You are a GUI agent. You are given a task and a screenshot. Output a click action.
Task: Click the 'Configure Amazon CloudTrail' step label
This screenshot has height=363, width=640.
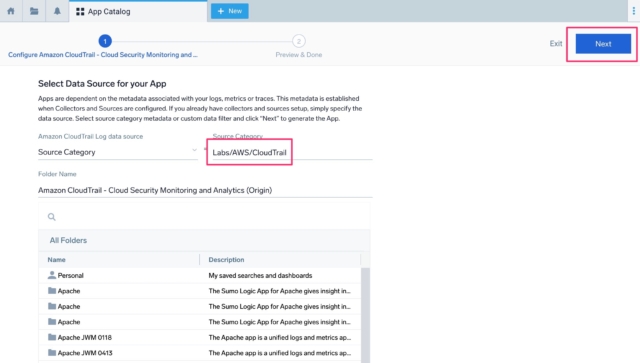tap(103, 55)
